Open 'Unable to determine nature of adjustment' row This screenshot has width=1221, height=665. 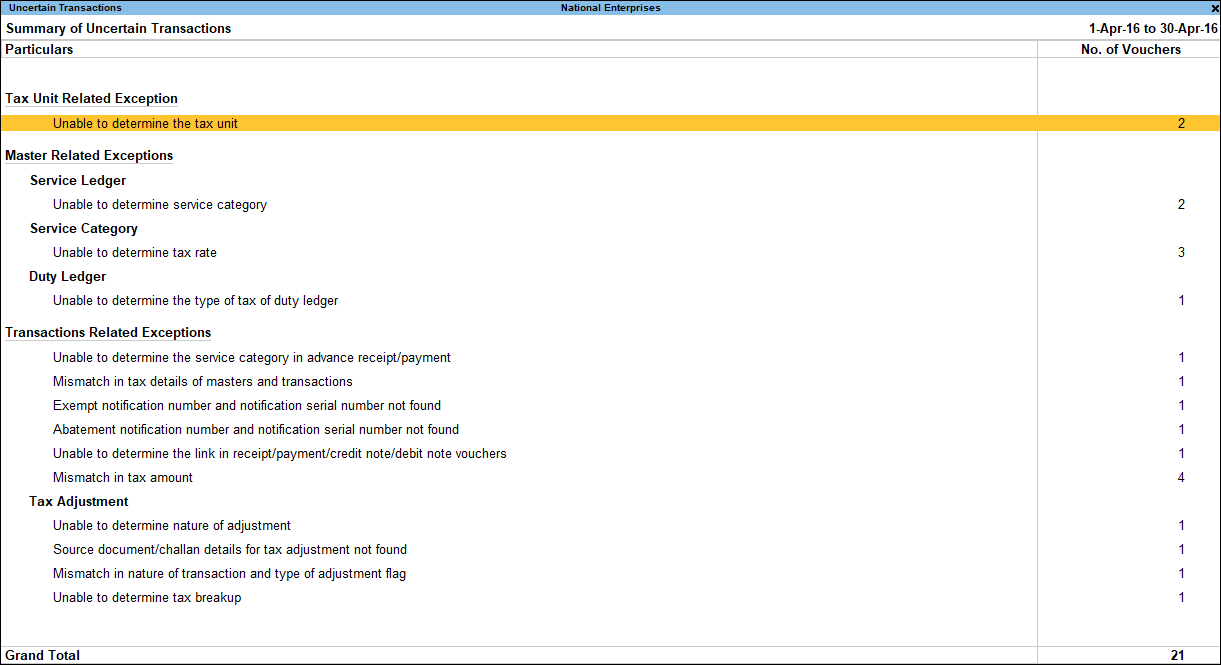coord(610,526)
